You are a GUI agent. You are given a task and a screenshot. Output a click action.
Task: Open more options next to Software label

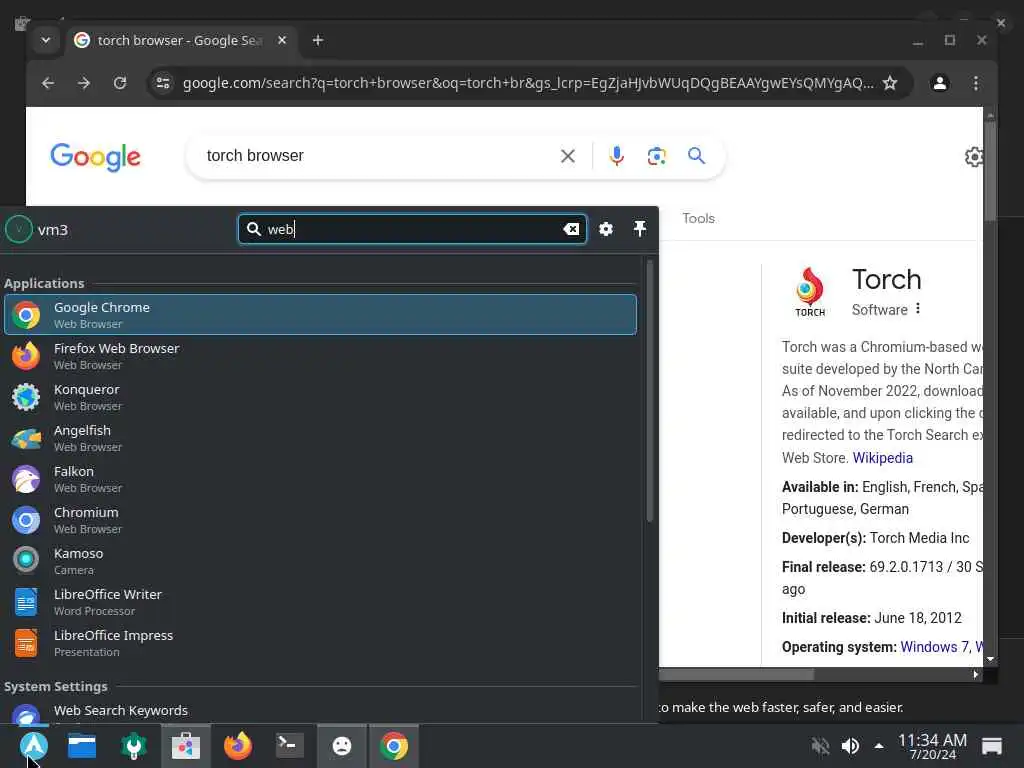tap(918, 308)
